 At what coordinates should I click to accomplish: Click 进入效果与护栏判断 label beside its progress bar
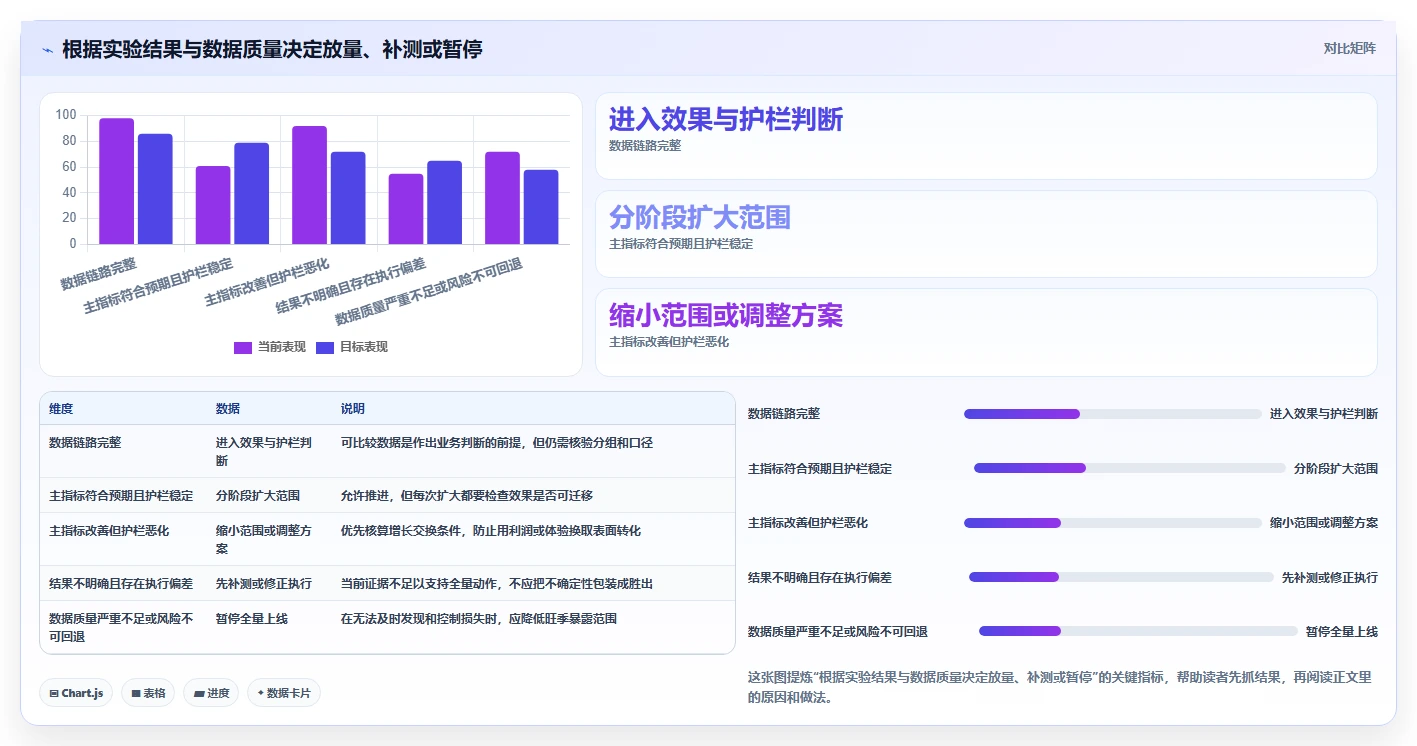click(1324, 414)
